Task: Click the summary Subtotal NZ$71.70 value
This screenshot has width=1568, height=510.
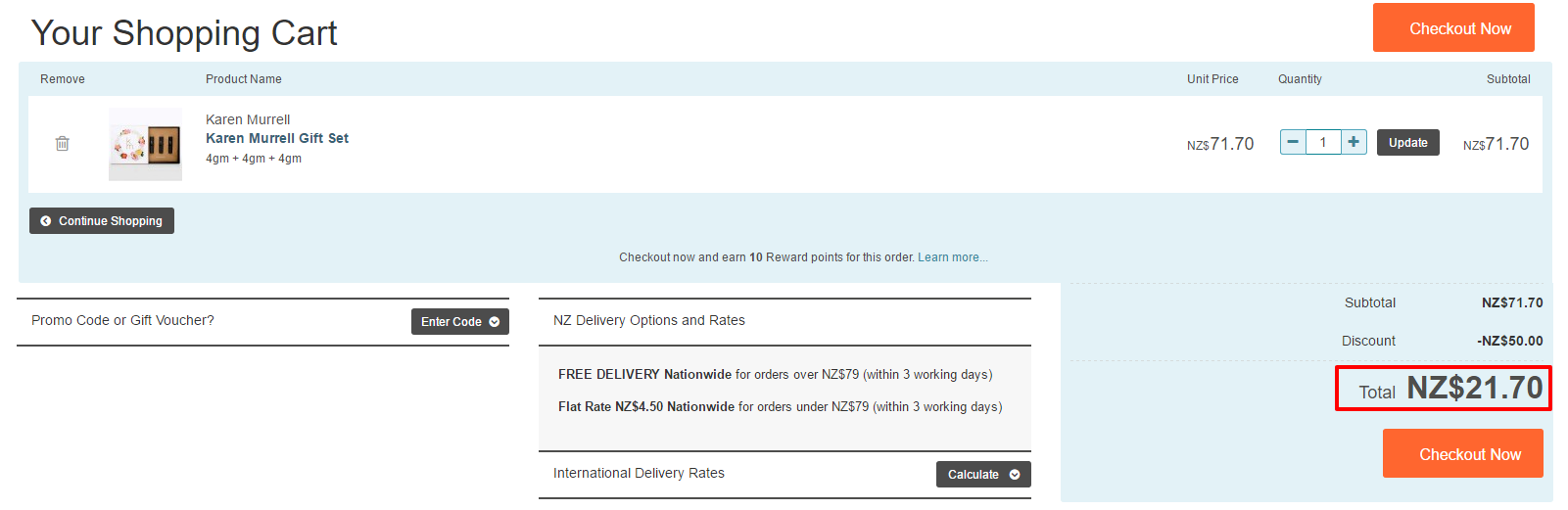Action: 1512,302
